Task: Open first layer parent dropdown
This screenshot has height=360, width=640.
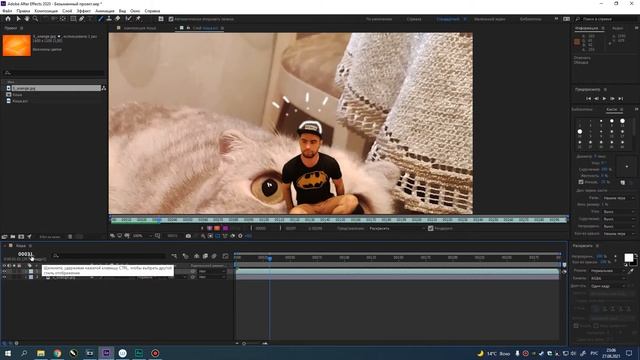Action: (211, 271)
